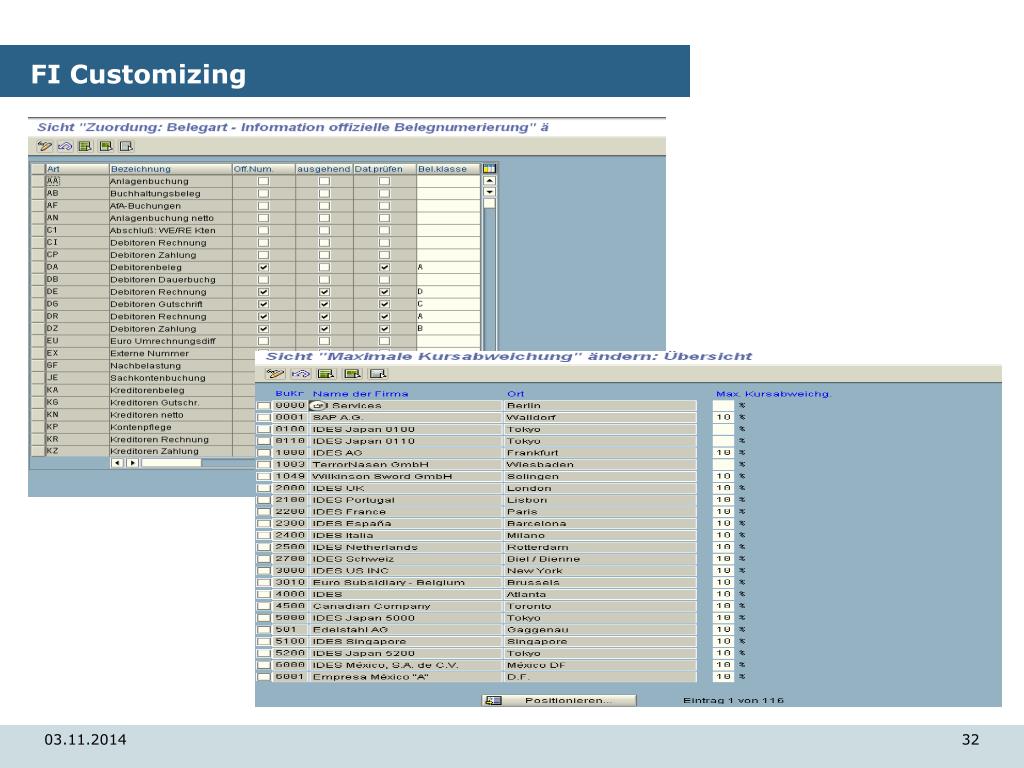Click the ausgehend column header
Image resolution: width=1024 pixels, height=768 pixels.
click(324, 169)
